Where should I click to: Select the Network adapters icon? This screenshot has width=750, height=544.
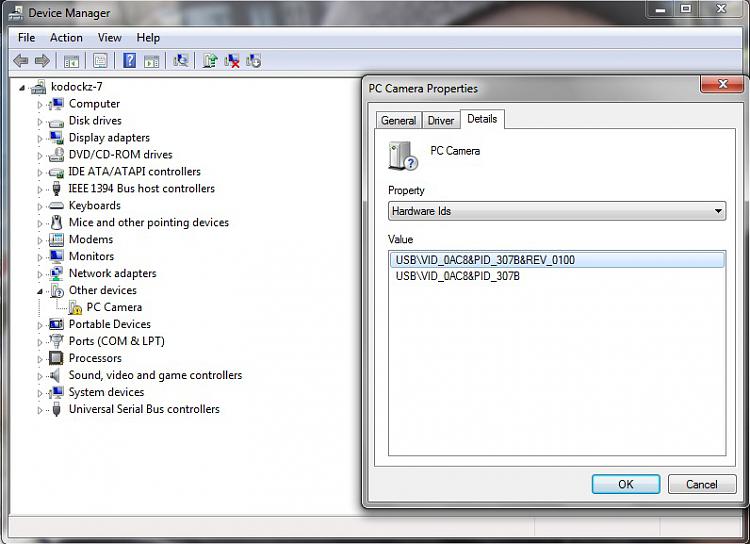click(x=56, y=273)
